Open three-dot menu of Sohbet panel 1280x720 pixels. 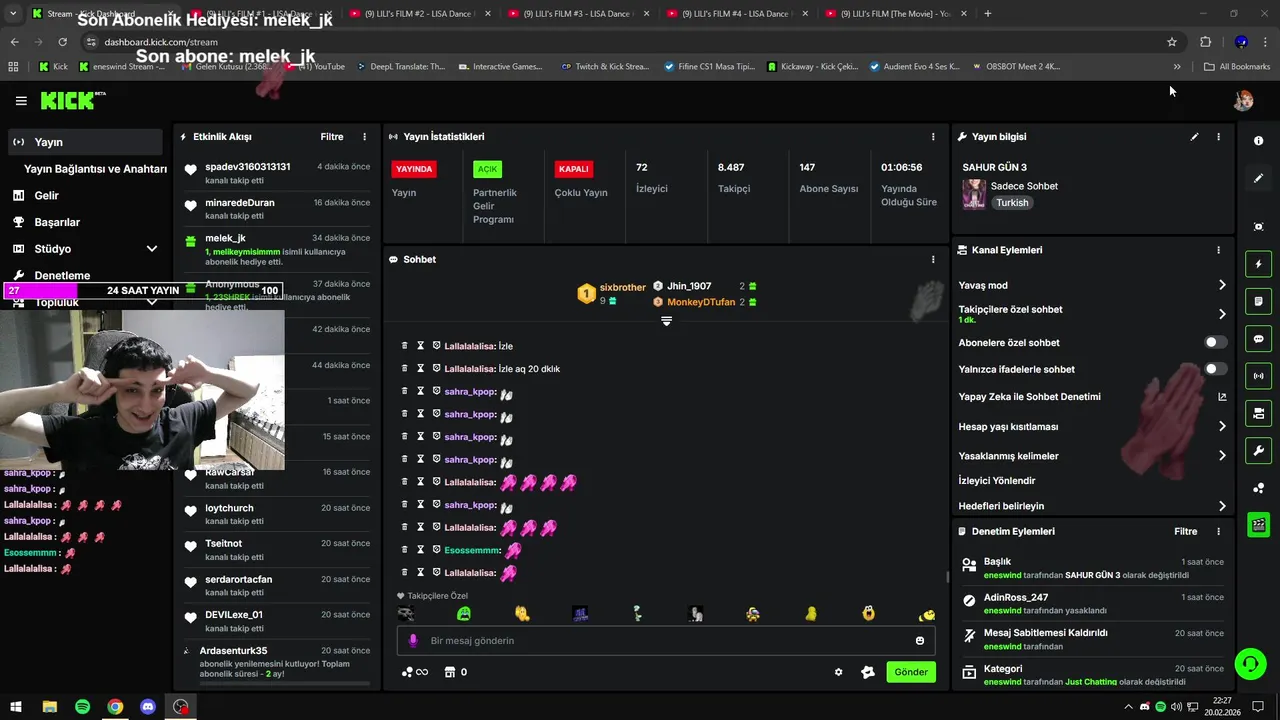(933, 259)
